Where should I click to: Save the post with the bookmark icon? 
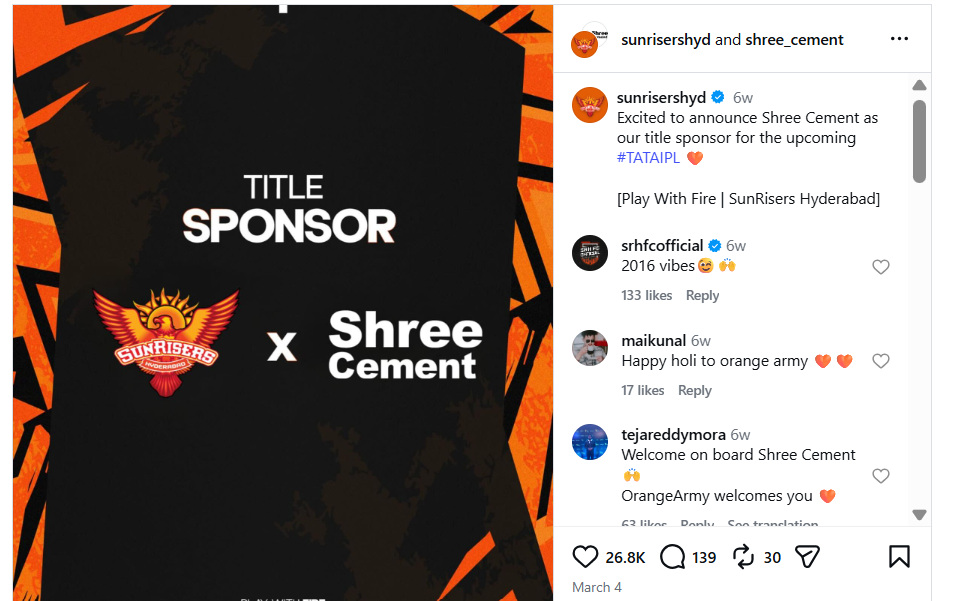[899, 556]
